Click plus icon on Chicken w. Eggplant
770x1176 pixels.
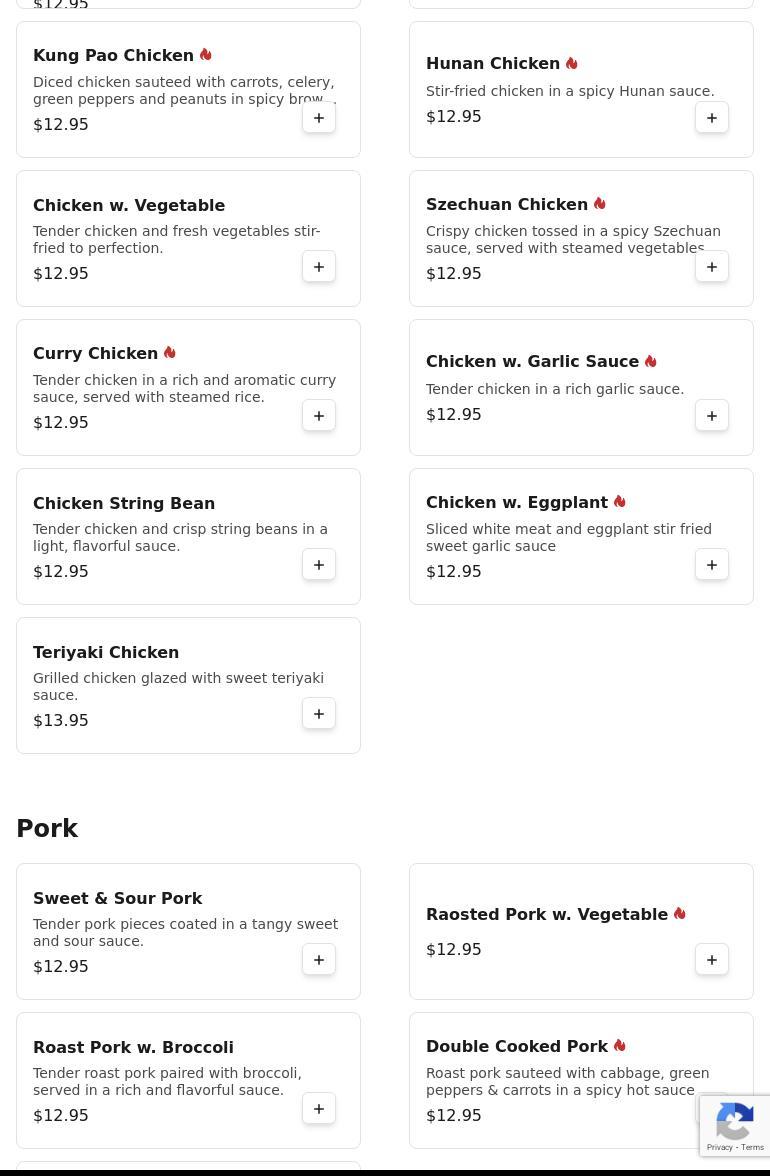tap(712, 565)
